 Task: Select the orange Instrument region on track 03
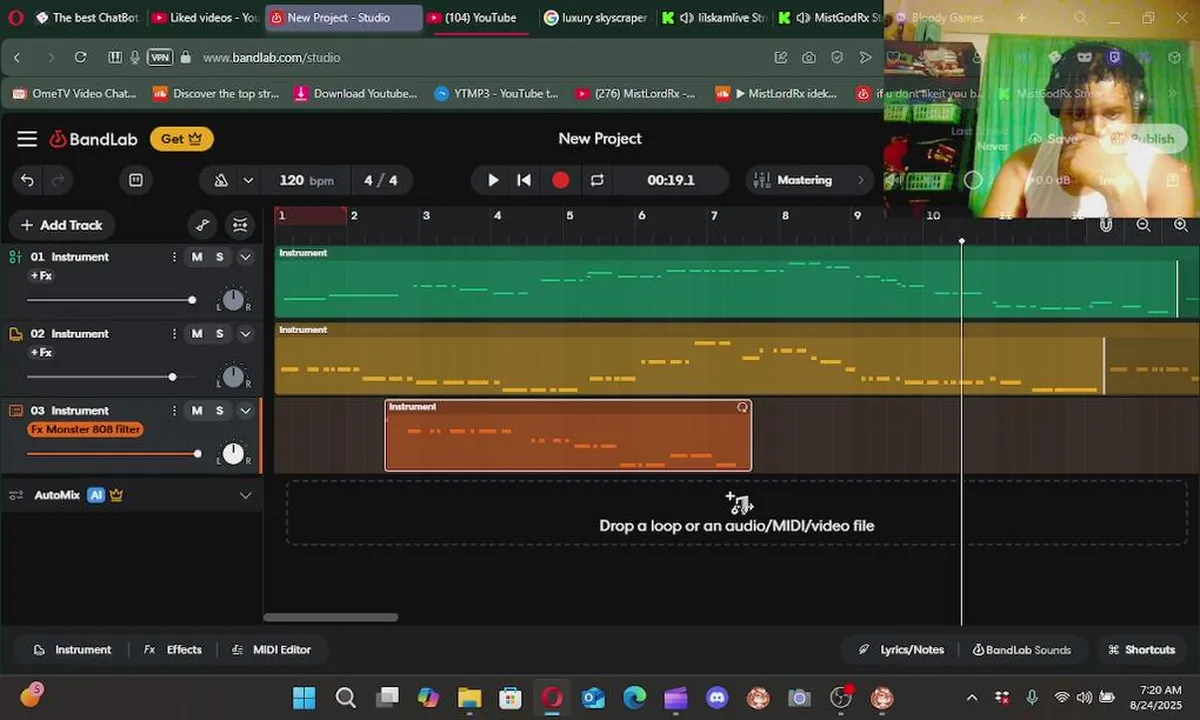tap(568, 435)
